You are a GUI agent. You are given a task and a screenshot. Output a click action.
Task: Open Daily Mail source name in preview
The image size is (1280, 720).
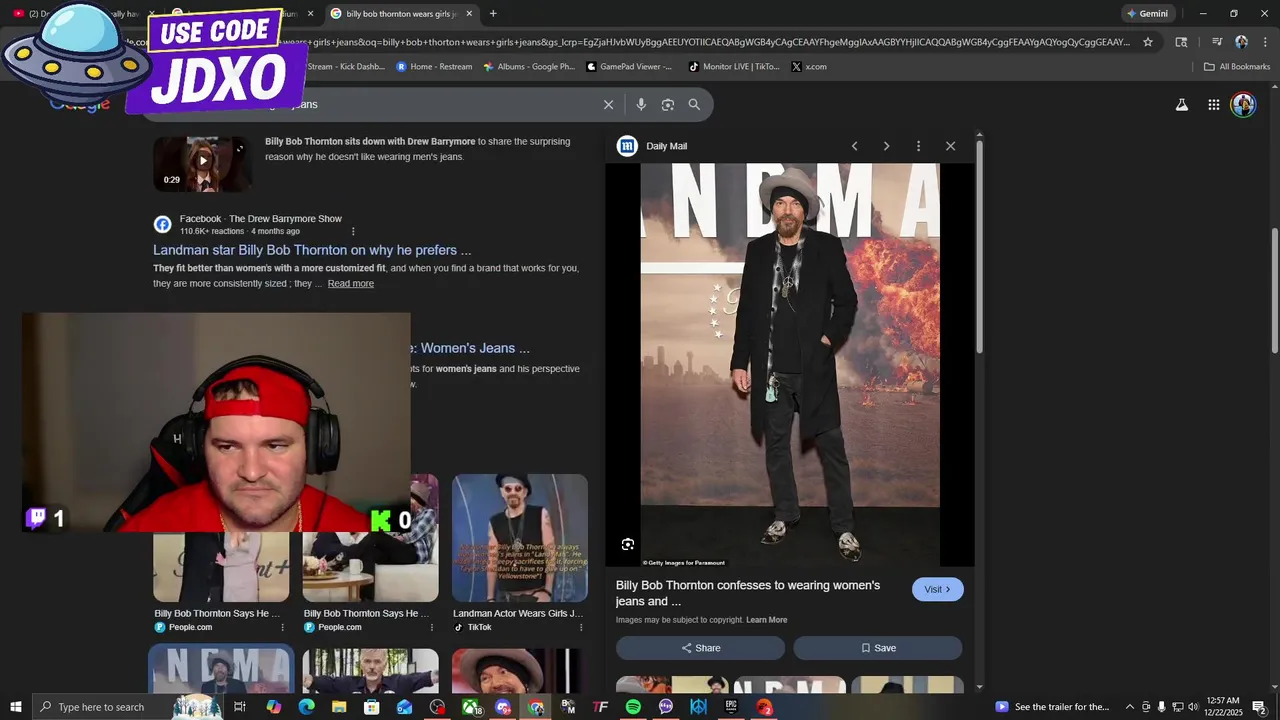click(x=666, y=146)
